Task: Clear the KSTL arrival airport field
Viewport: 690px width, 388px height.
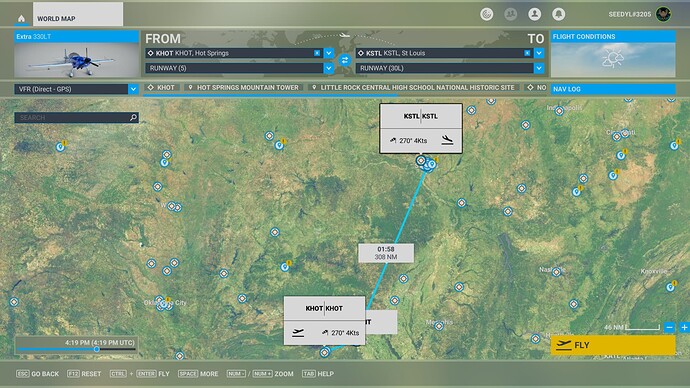Action: (x=527, y=53)
